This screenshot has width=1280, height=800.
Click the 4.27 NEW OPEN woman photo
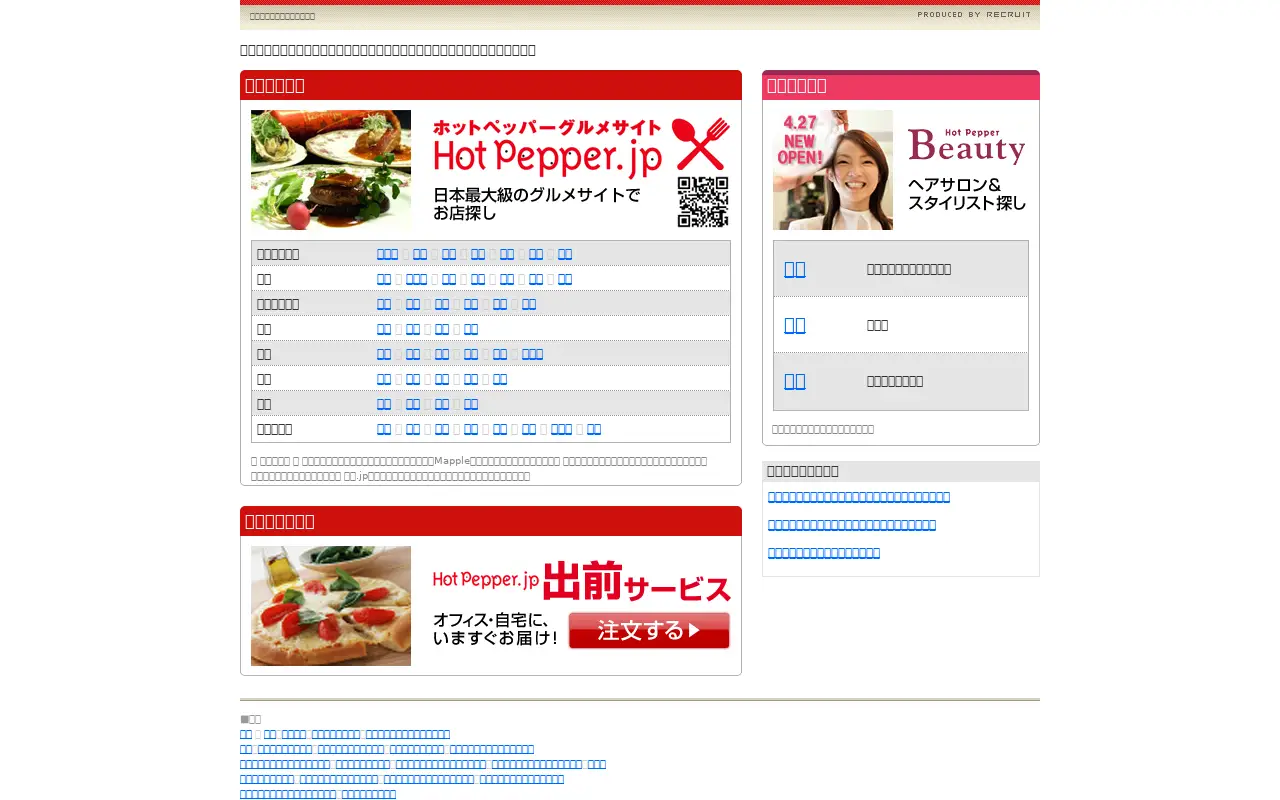(833, 170)
